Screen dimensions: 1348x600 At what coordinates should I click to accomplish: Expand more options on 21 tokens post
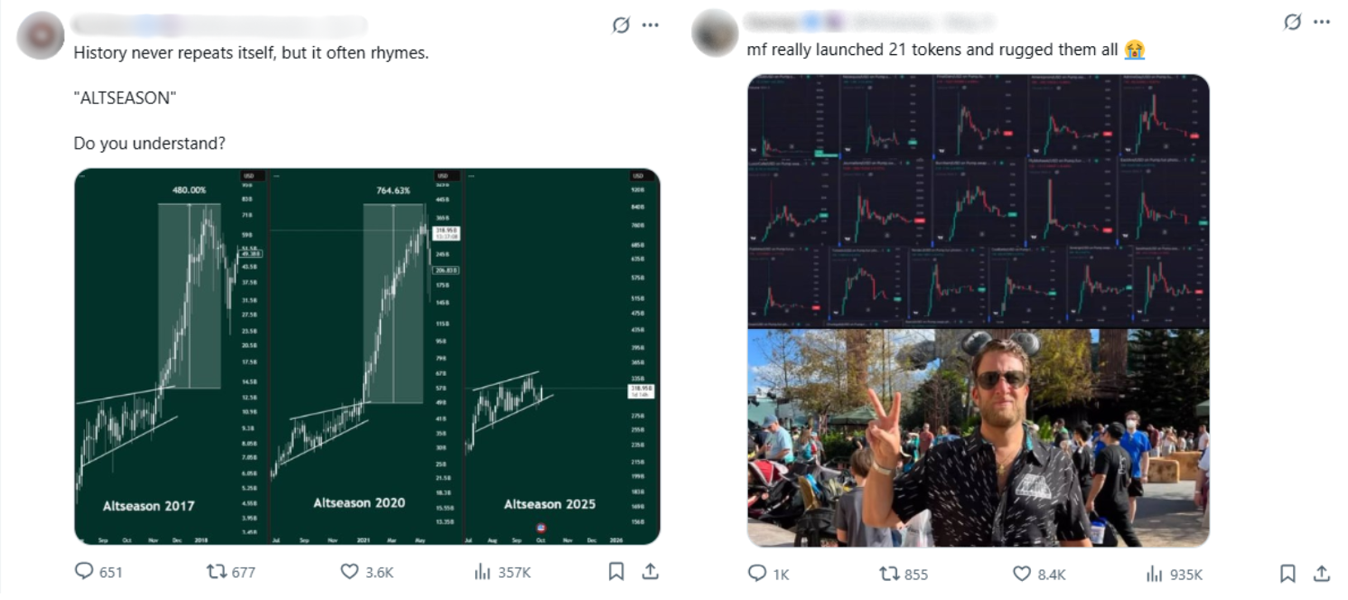coord(1322,22)
